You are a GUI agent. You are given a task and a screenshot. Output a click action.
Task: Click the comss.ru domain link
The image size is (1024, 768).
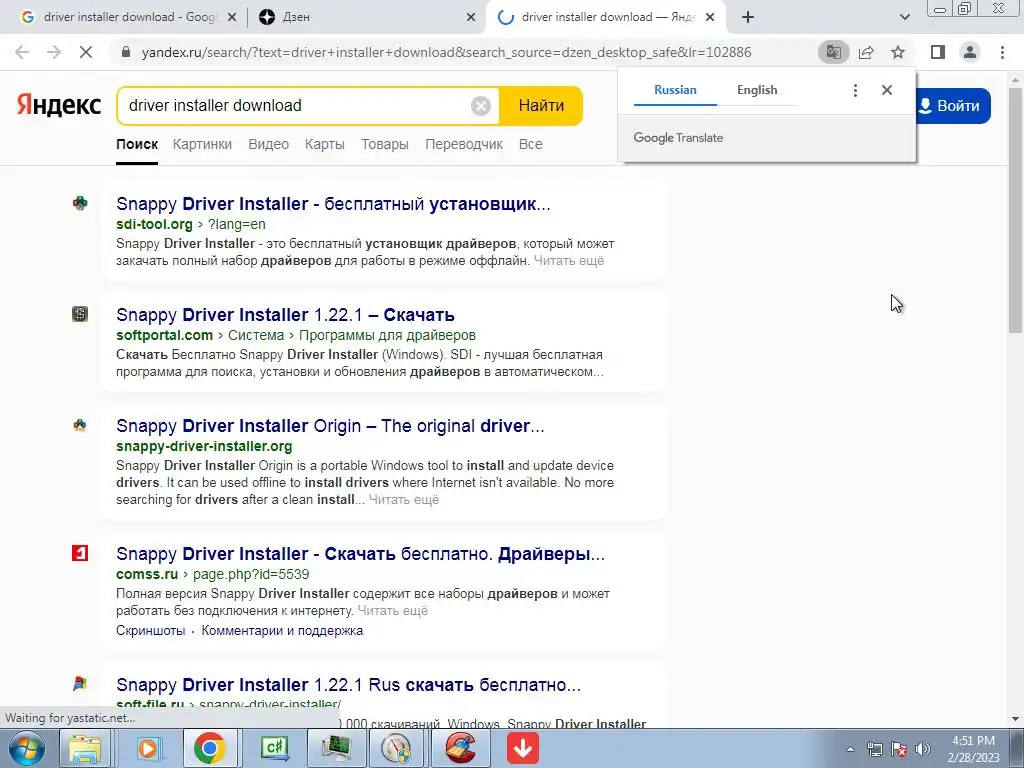(147, 574)
